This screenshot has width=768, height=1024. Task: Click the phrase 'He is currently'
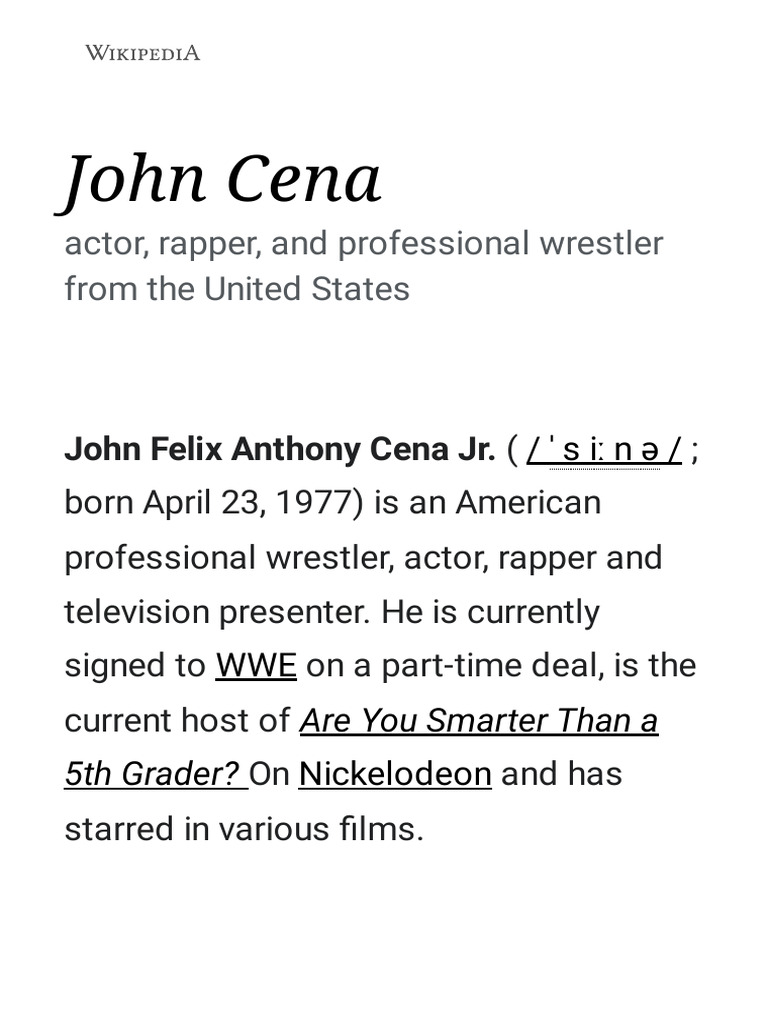click(x=491, y=612)
